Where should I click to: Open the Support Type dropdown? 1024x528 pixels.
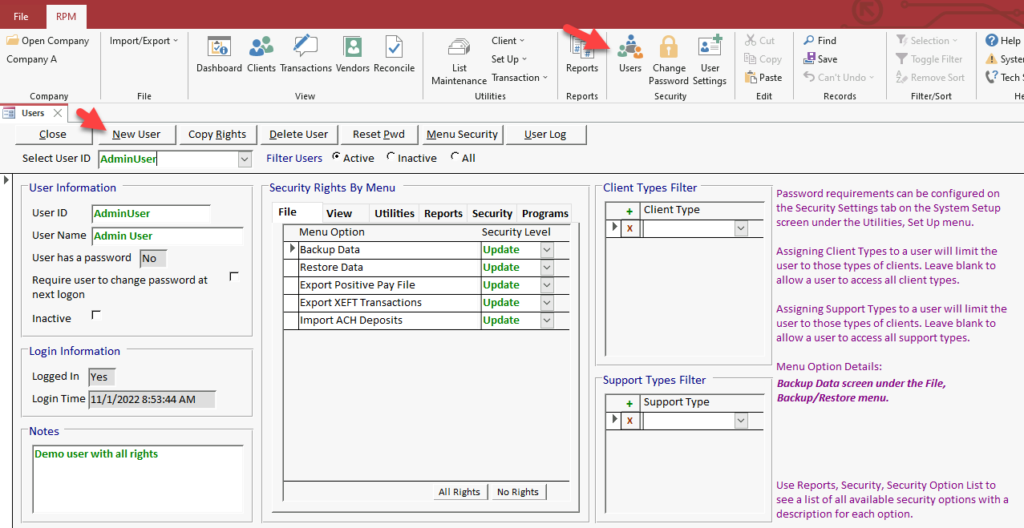point(741,421)
